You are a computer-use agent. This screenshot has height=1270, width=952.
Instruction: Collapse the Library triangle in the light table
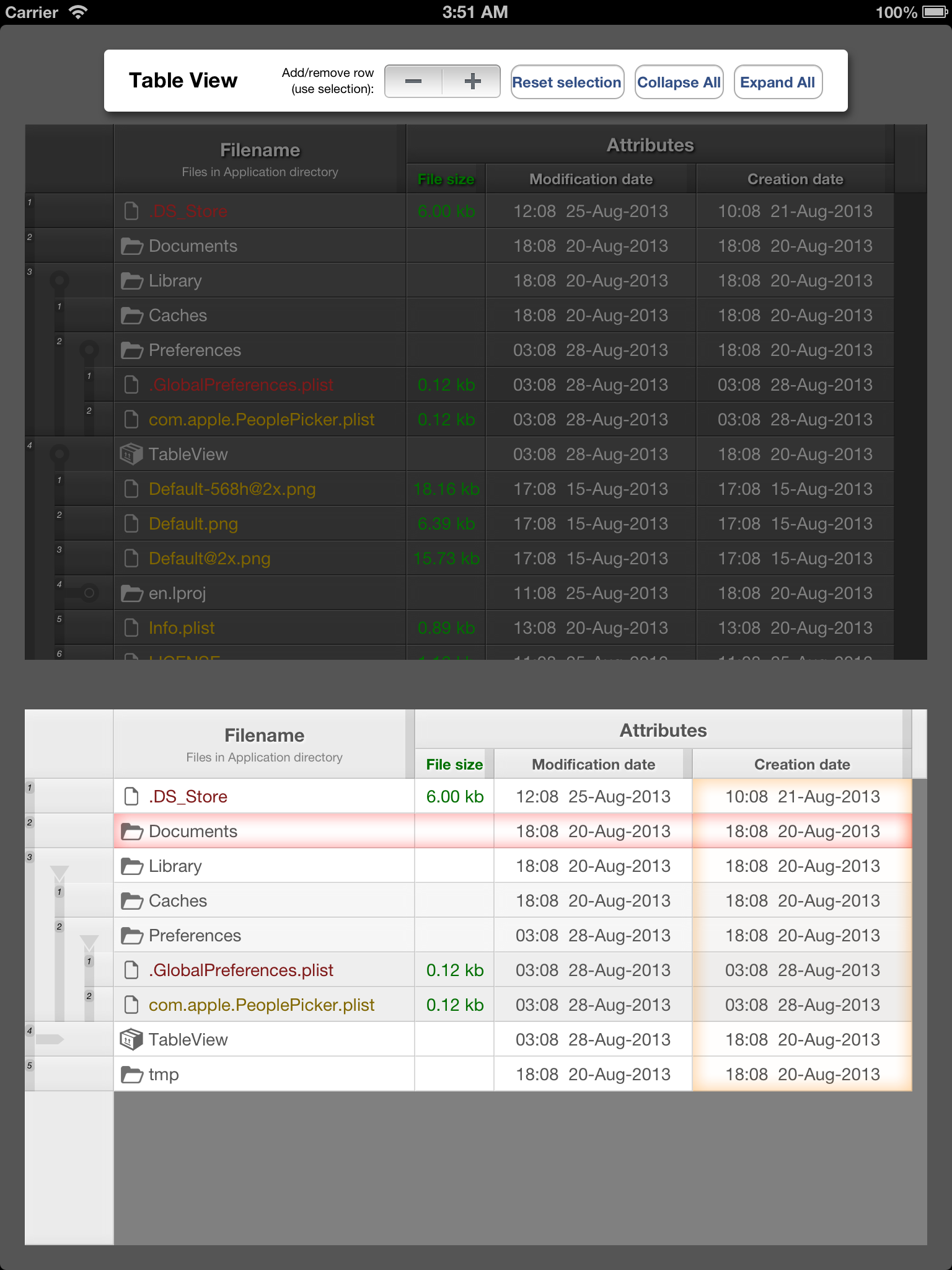click(x=59, y=874)
